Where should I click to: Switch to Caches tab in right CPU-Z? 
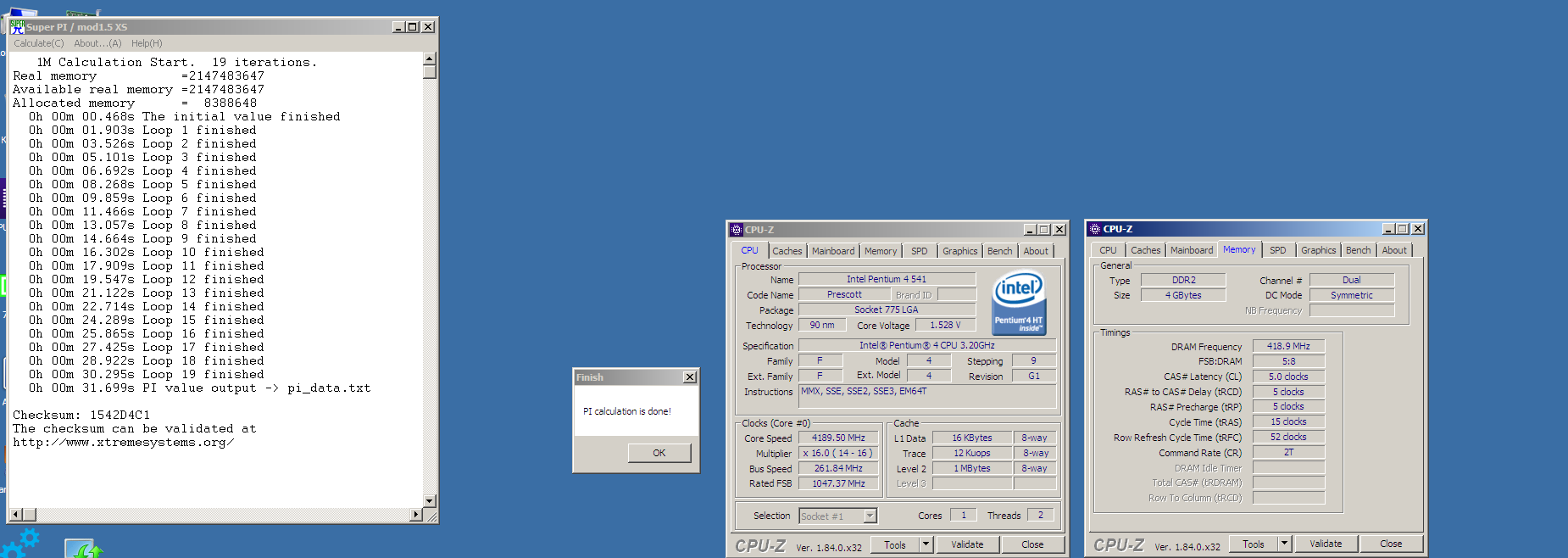point(1146,250)
